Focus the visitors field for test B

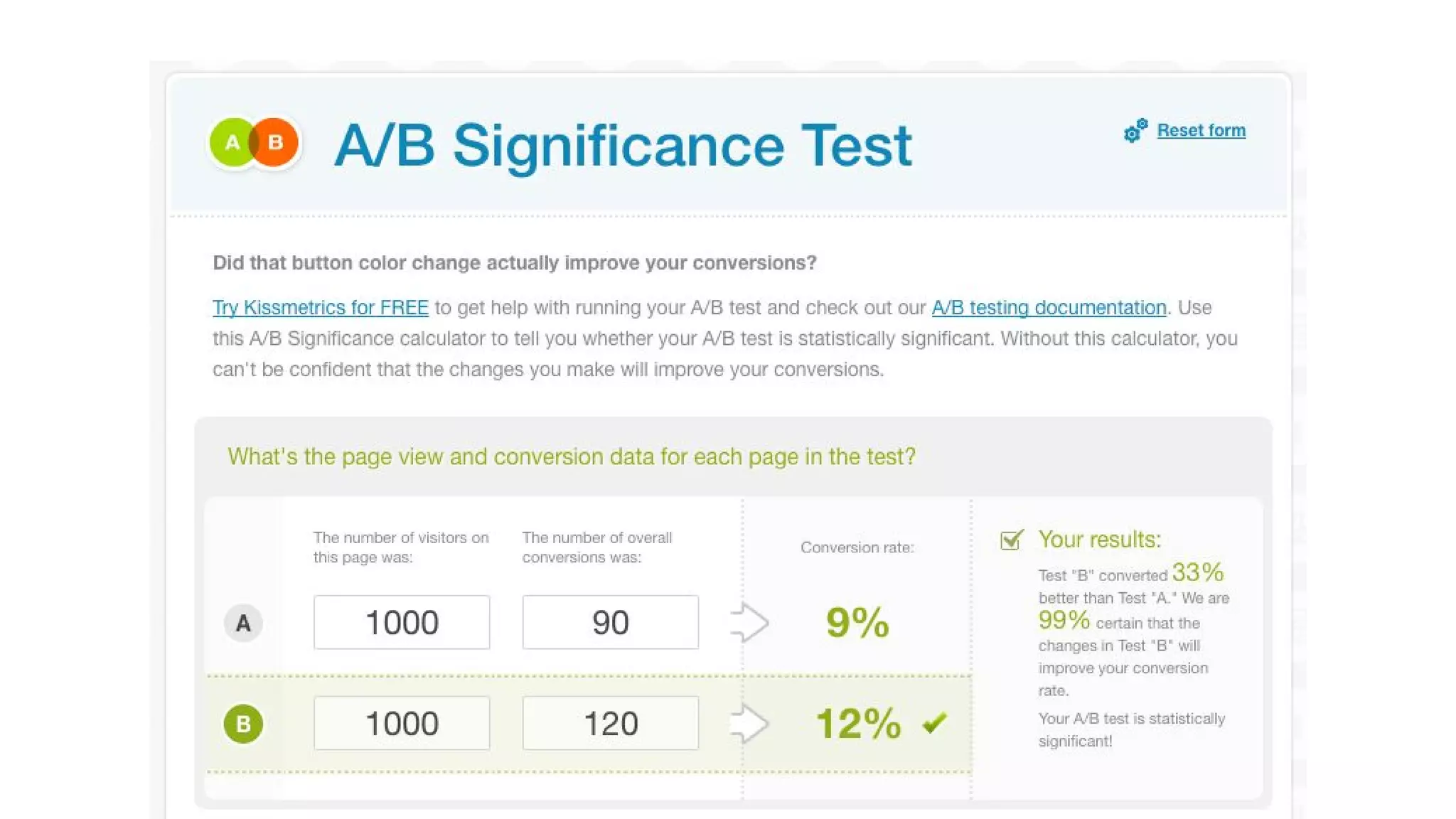pos(402,724)
